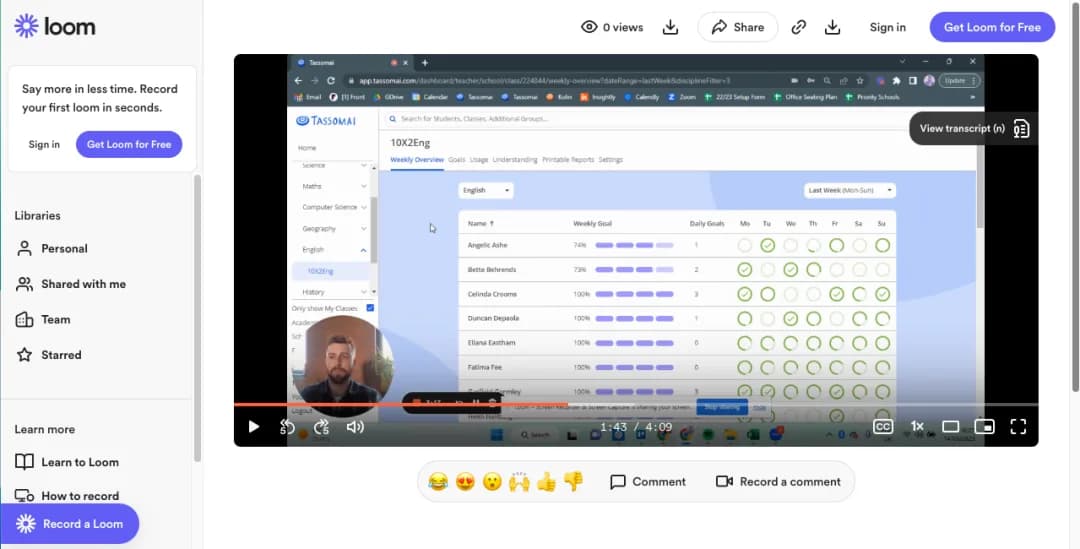This screenshot has height=549, width=1080.
Task: Click the download icon beside the views count
Action: (670, 28)
